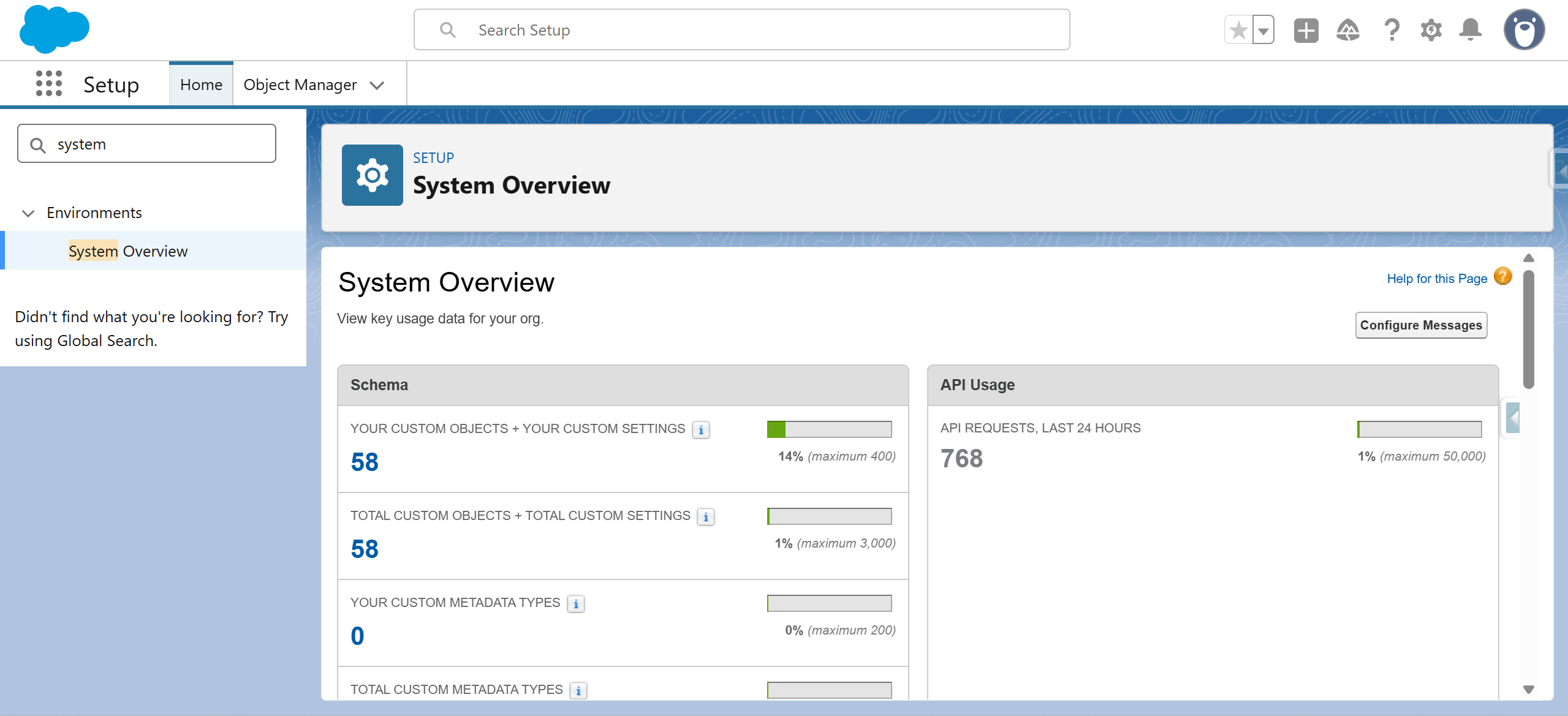Info icon next to Your Custom Metadata Types
The image size is (1568, 716).
click(576, 604)
